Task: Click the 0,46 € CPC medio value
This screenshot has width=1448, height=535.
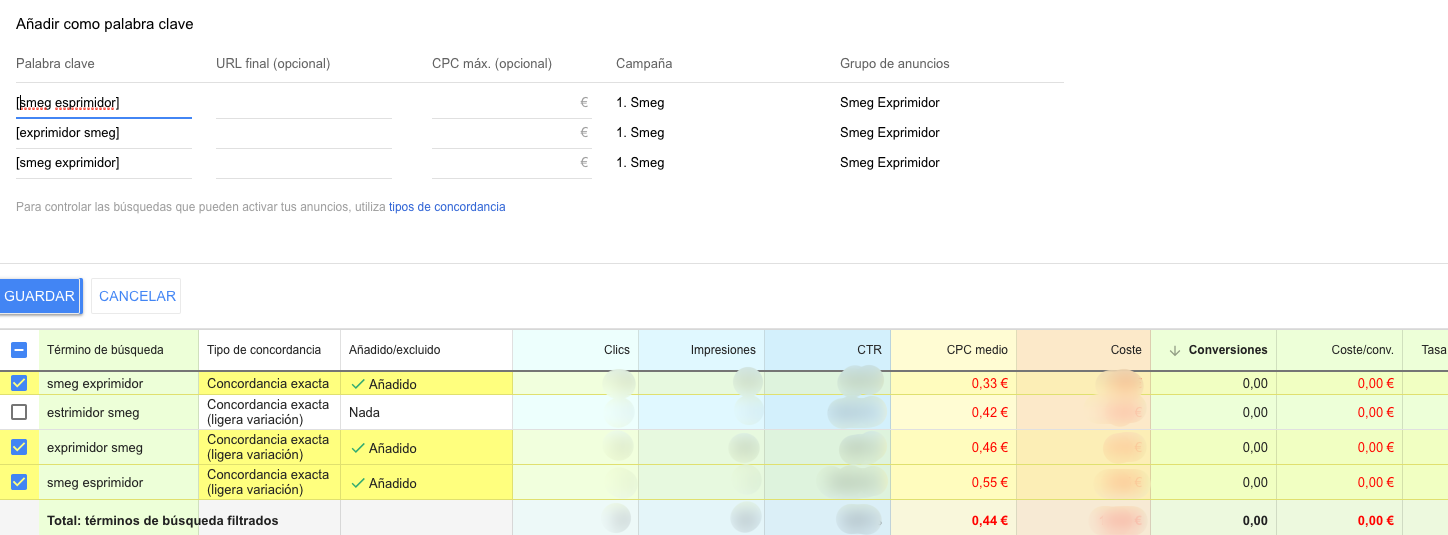Action: [x=989, y=447]
